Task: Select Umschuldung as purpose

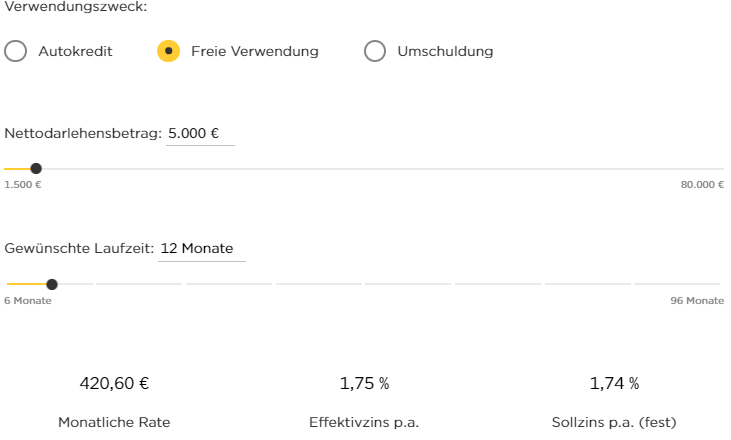Action: (375, 51)
